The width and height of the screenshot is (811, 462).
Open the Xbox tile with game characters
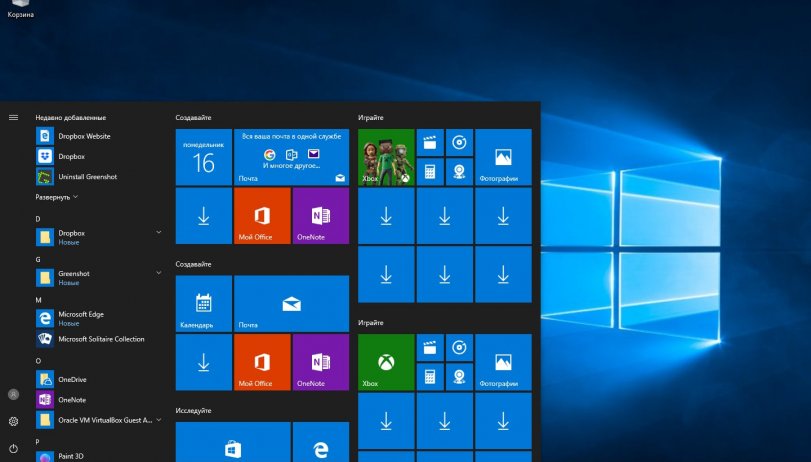[x=386, y=157]
